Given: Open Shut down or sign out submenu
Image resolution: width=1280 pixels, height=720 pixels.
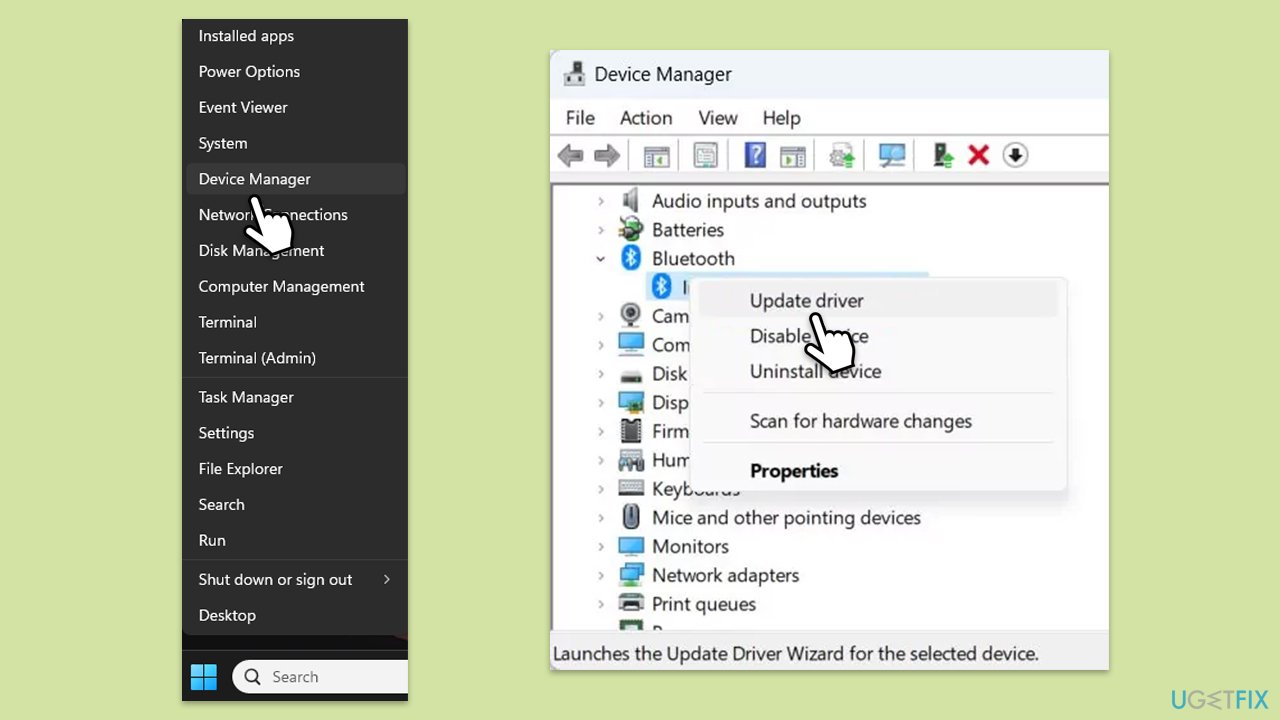Looking at the screenshot, I should [x=295, y=580].
